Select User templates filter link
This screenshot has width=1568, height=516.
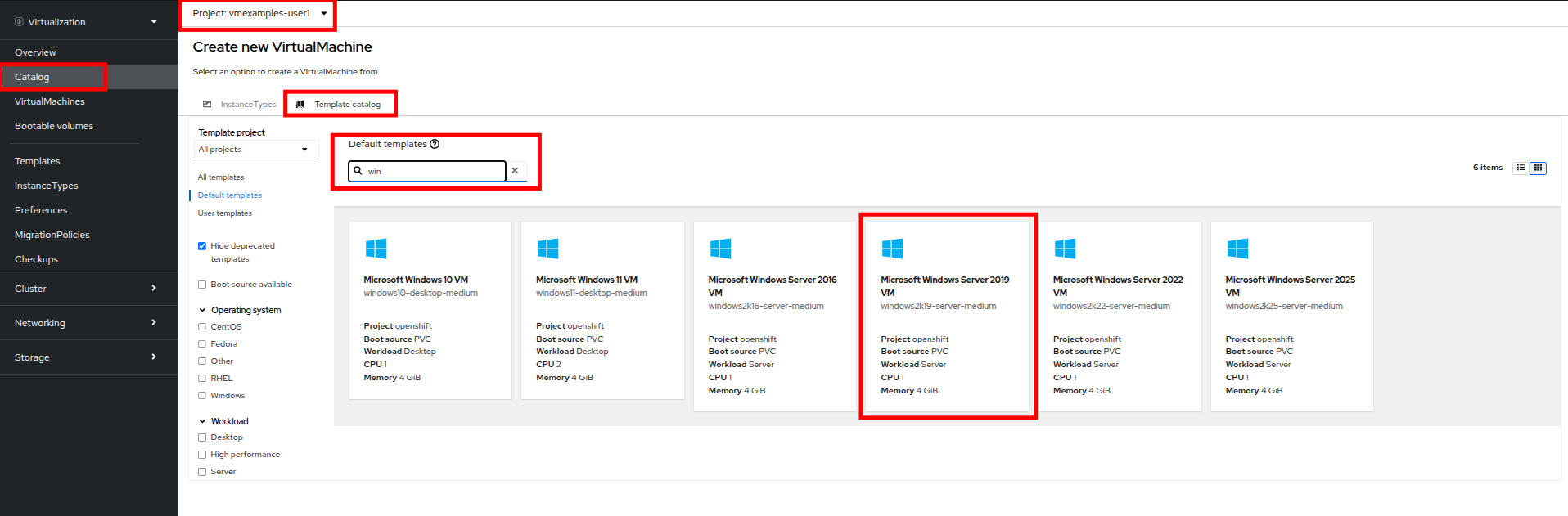coord(225,213)
